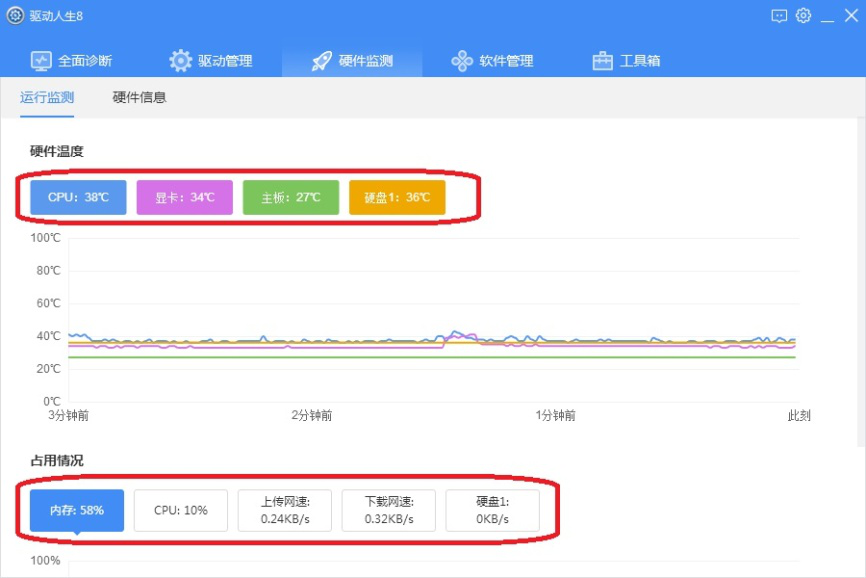Click the 硬件监测 rocket icon

click(321, 59)
